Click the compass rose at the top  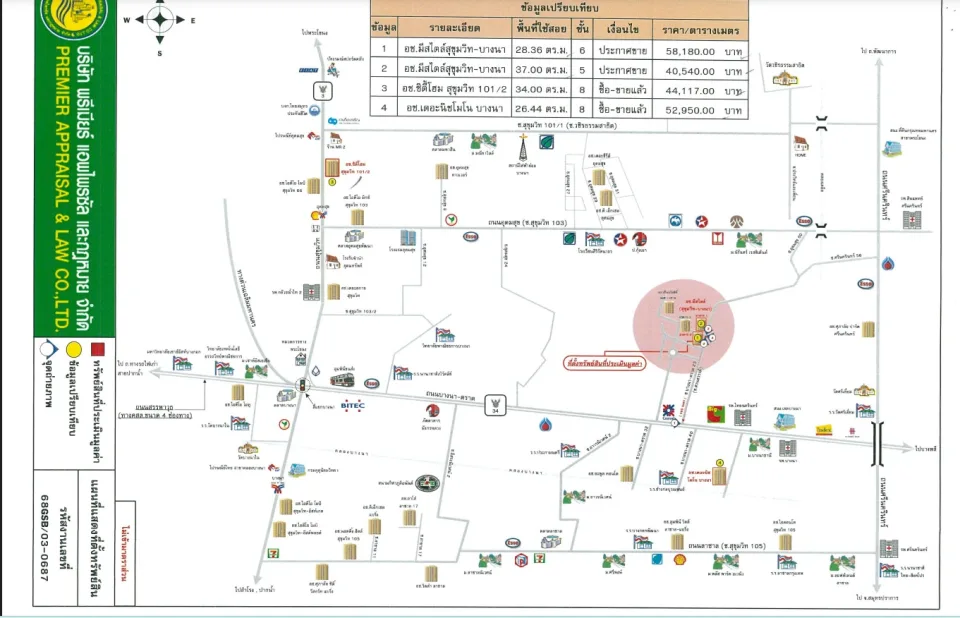159,20
